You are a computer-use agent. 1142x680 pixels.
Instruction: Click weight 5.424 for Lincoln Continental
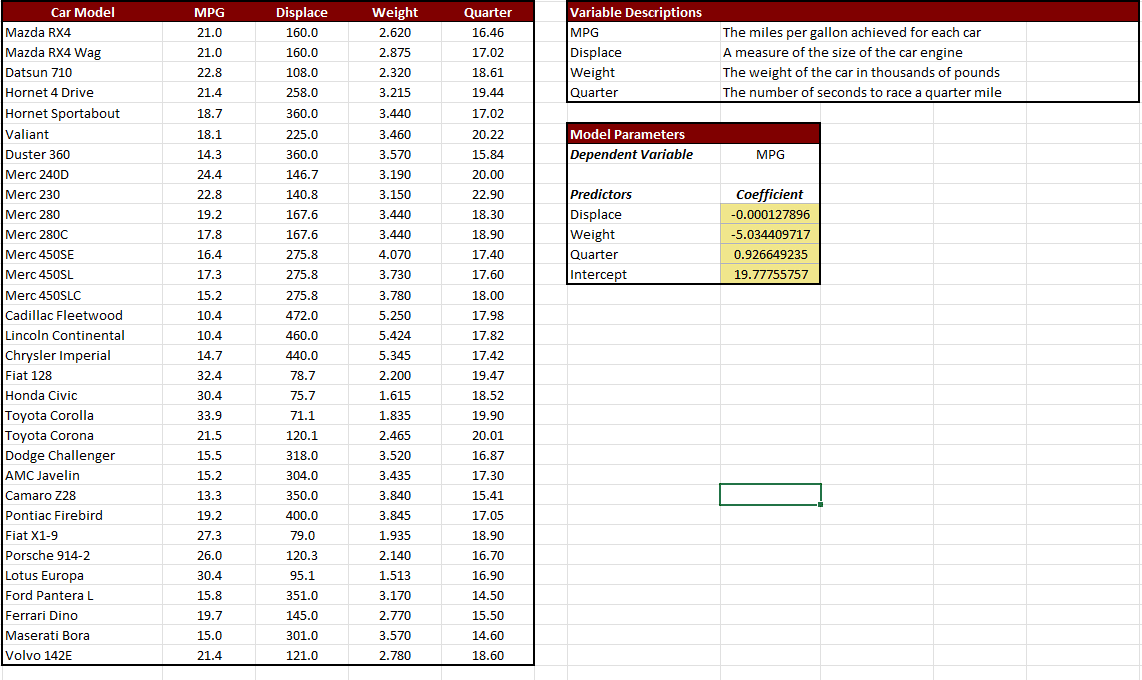click(395, 336)
